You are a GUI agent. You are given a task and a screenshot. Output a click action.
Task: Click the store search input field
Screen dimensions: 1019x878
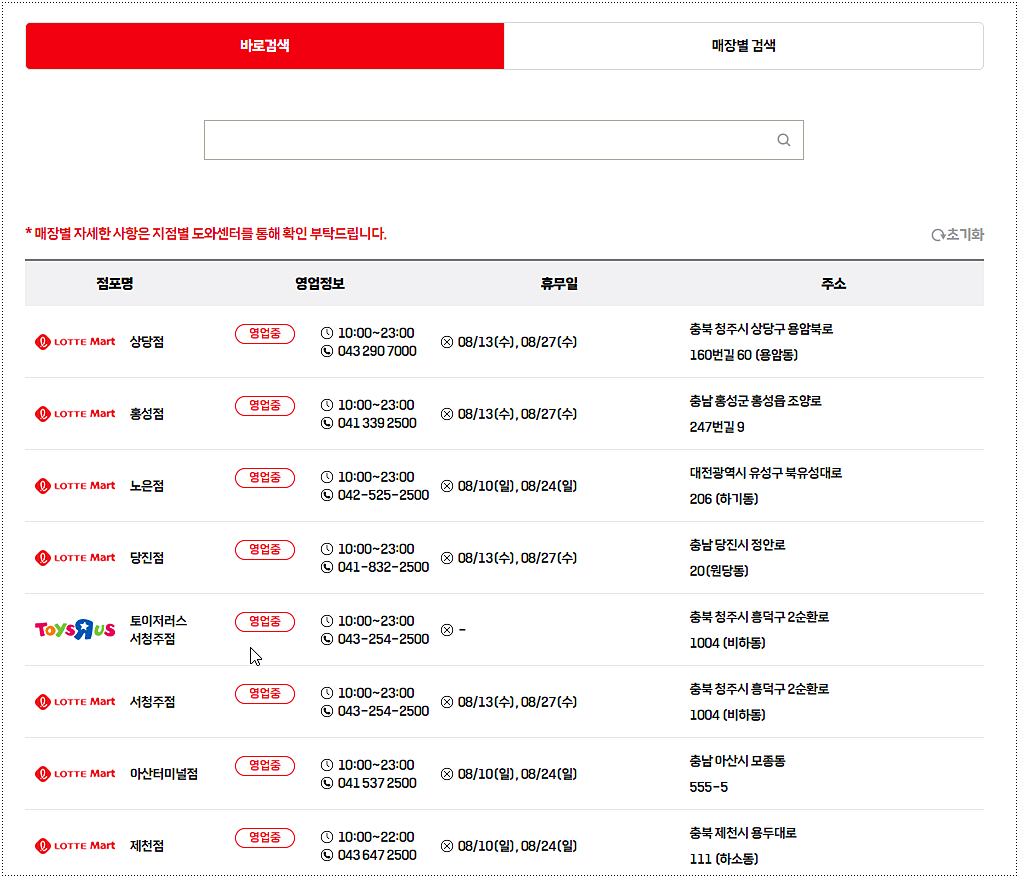[x=504, y=140]
